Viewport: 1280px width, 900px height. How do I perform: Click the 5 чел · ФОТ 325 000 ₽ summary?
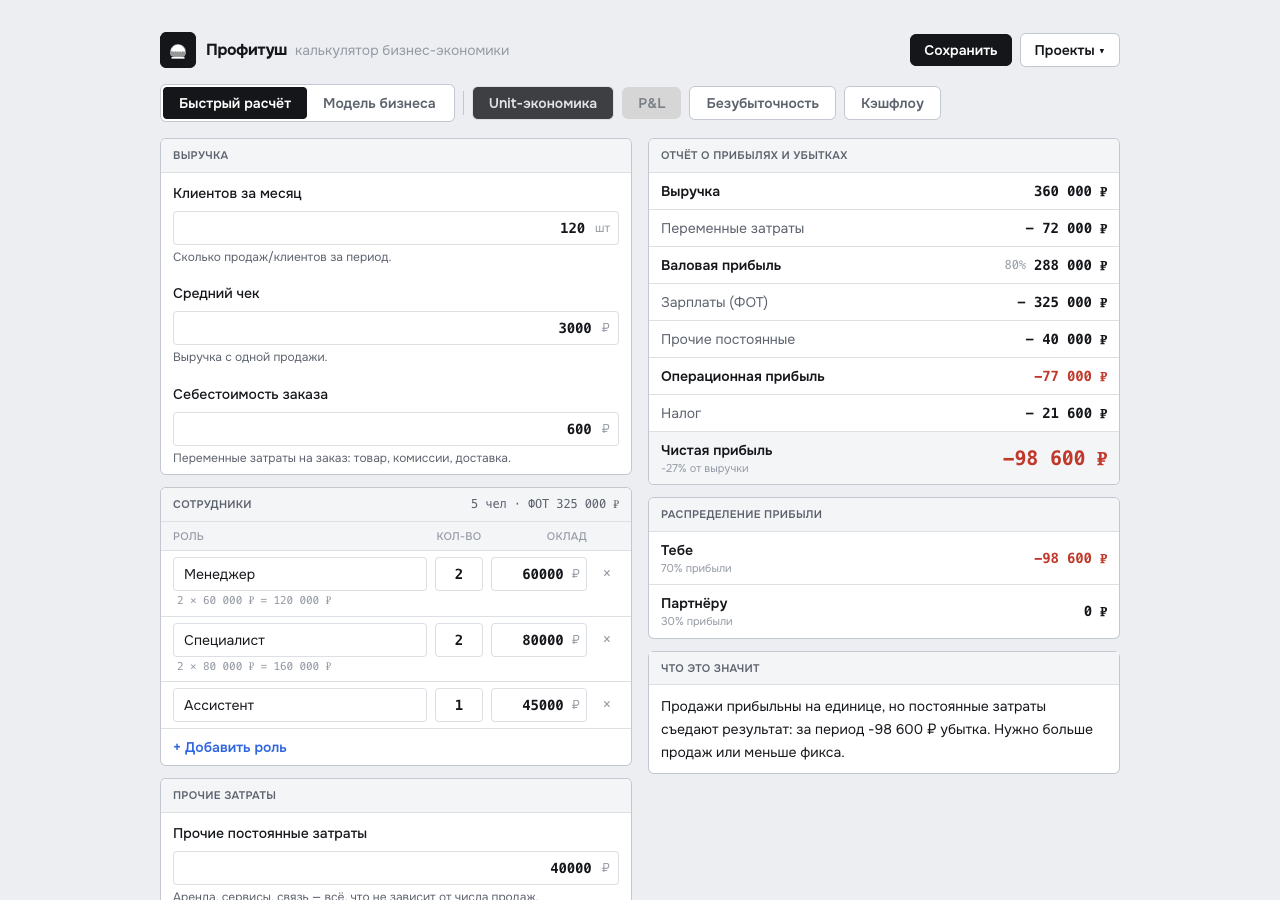545,504
